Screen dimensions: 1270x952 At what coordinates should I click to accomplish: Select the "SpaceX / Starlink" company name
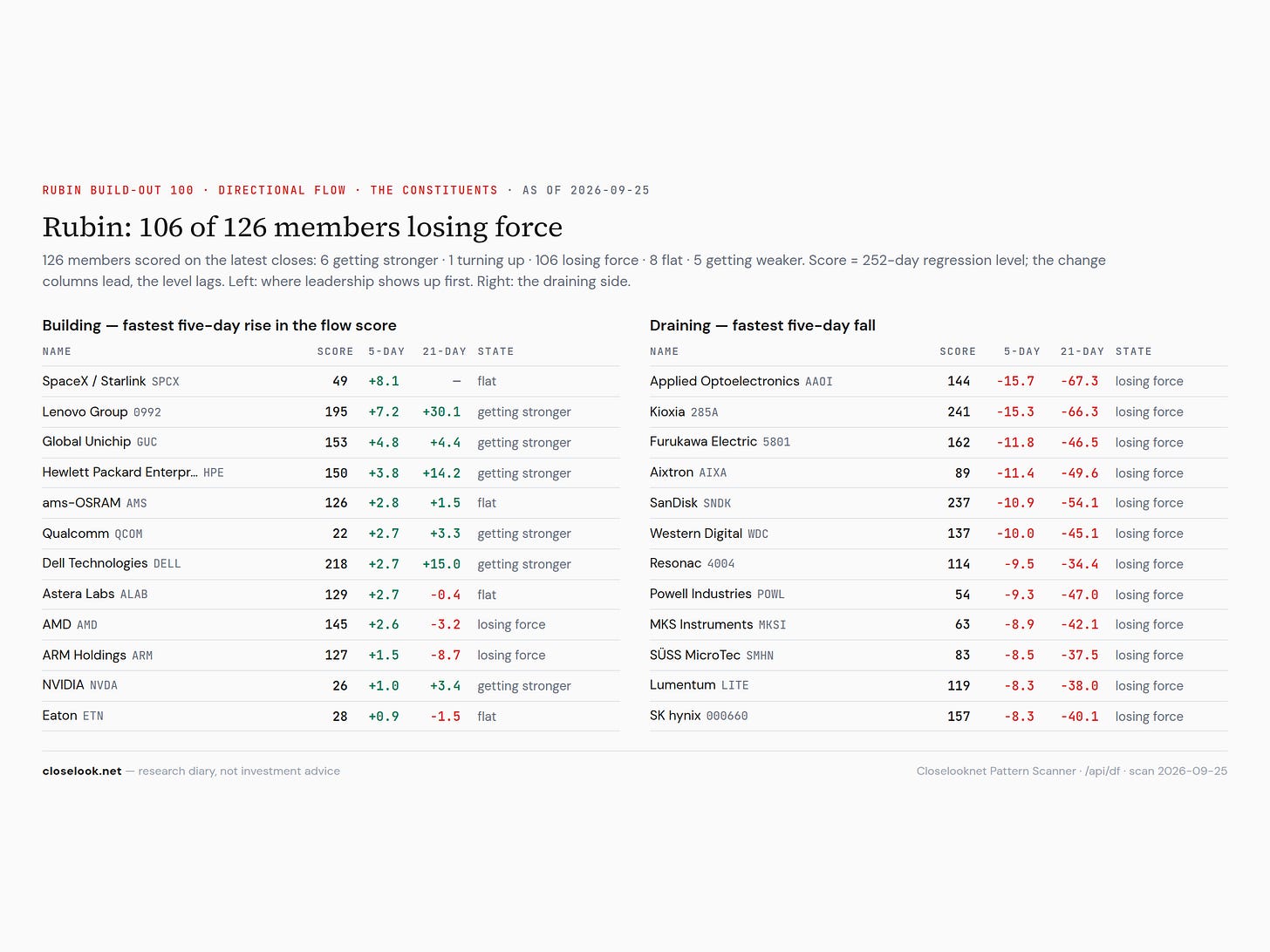94,381
